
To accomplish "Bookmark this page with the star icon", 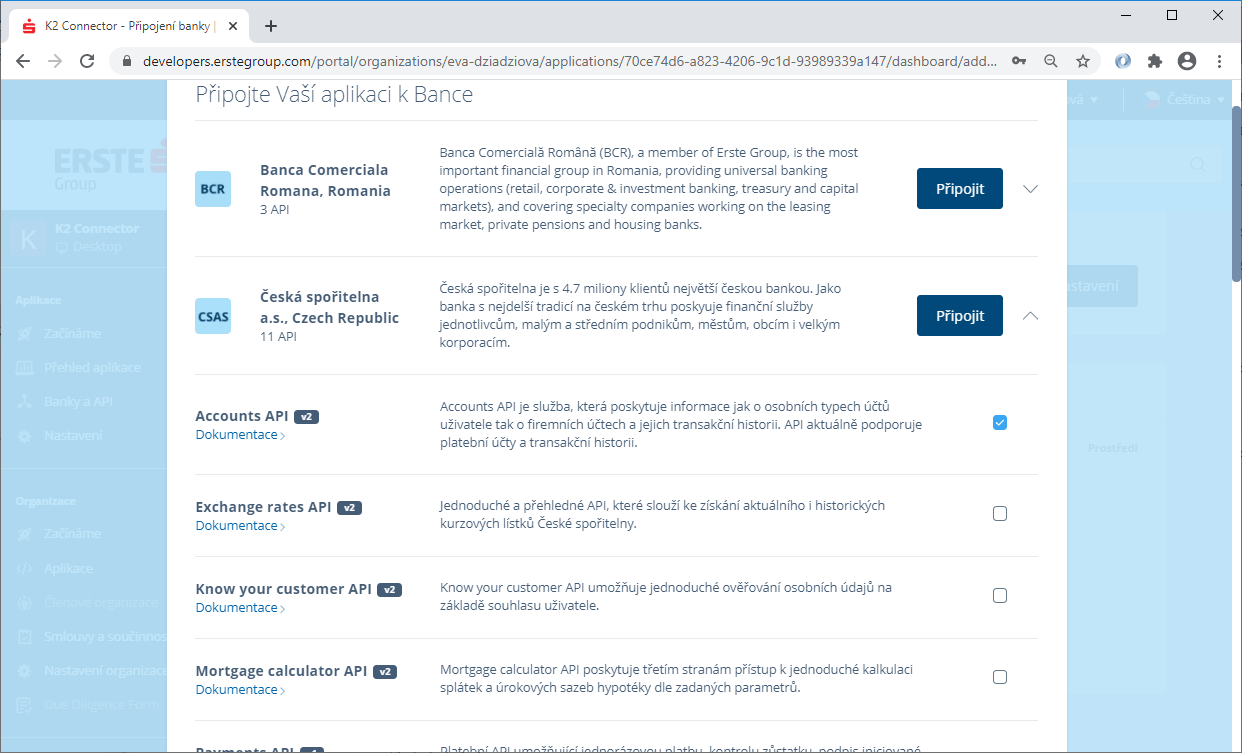I will (x=1083, y=61).
